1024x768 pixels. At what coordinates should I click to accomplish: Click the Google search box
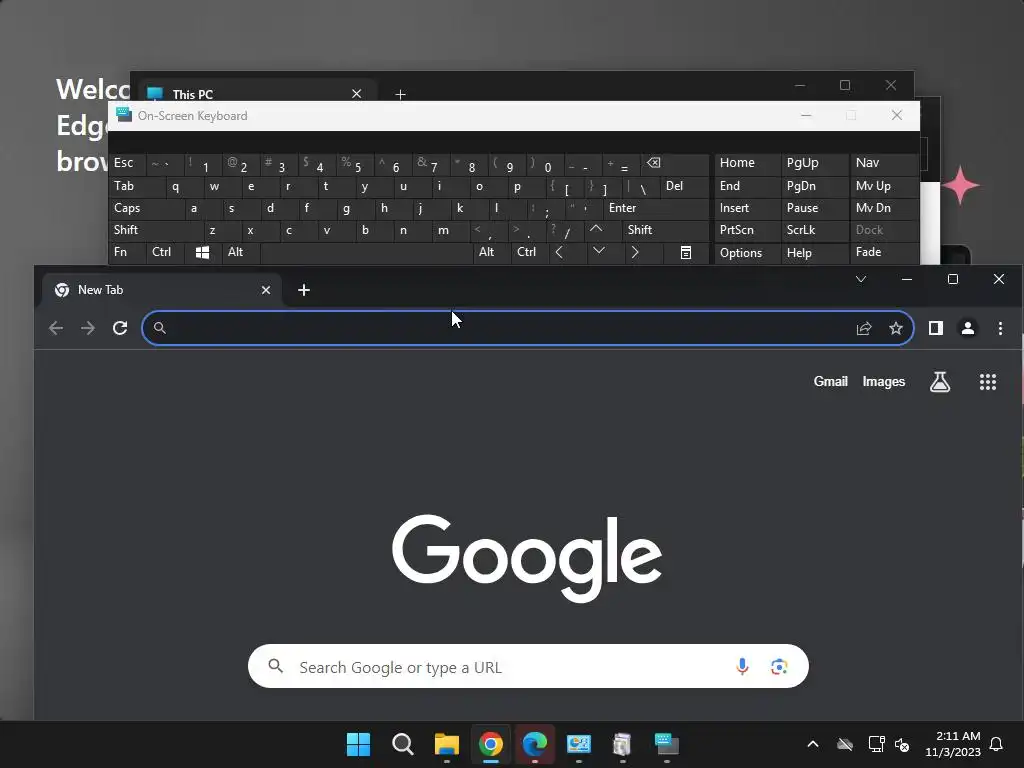point(528,666)
